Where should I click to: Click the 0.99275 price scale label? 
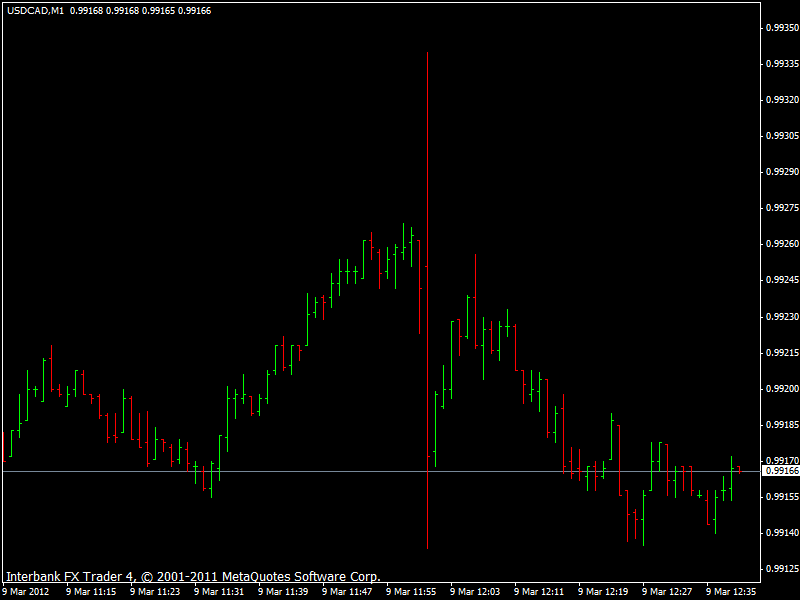[782, 208]
